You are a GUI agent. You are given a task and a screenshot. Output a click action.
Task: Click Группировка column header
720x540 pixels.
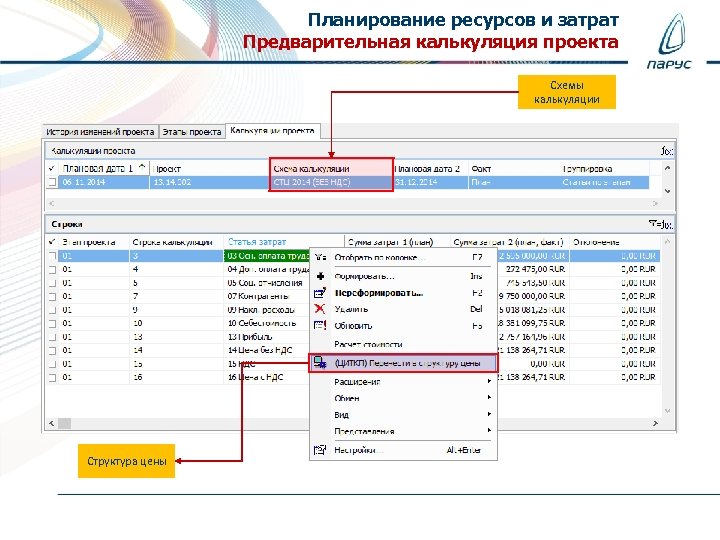click(x=604, y=169)
